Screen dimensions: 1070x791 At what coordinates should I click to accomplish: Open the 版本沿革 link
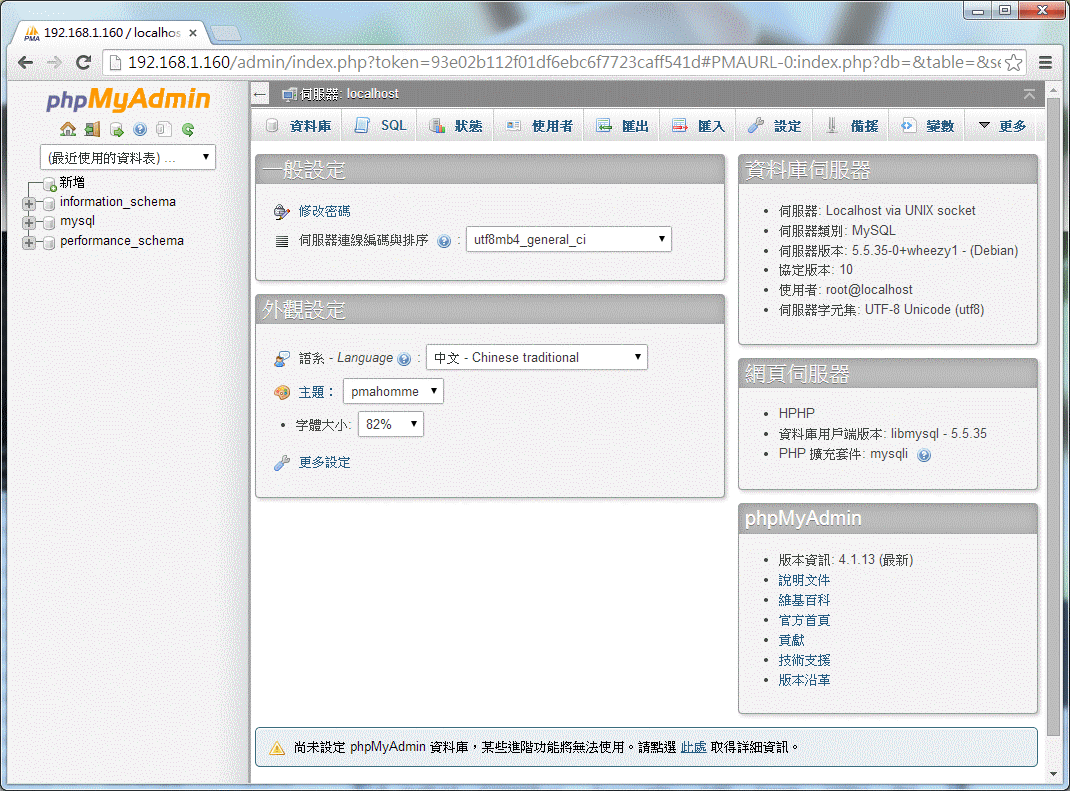(804, 680)
